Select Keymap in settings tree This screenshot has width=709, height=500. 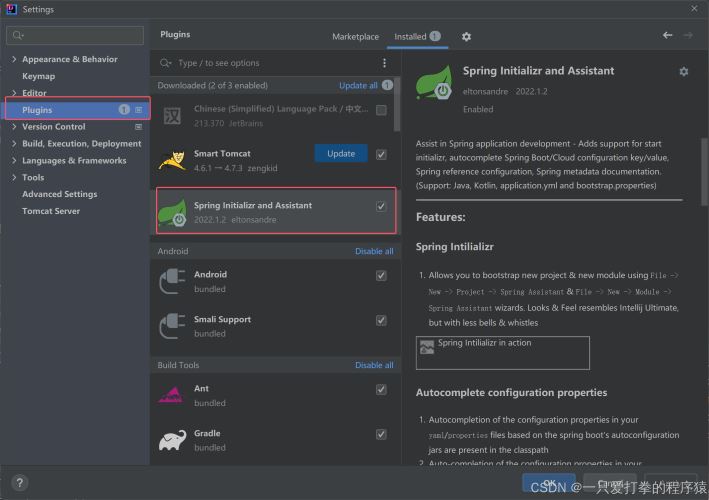pos(38,76)
